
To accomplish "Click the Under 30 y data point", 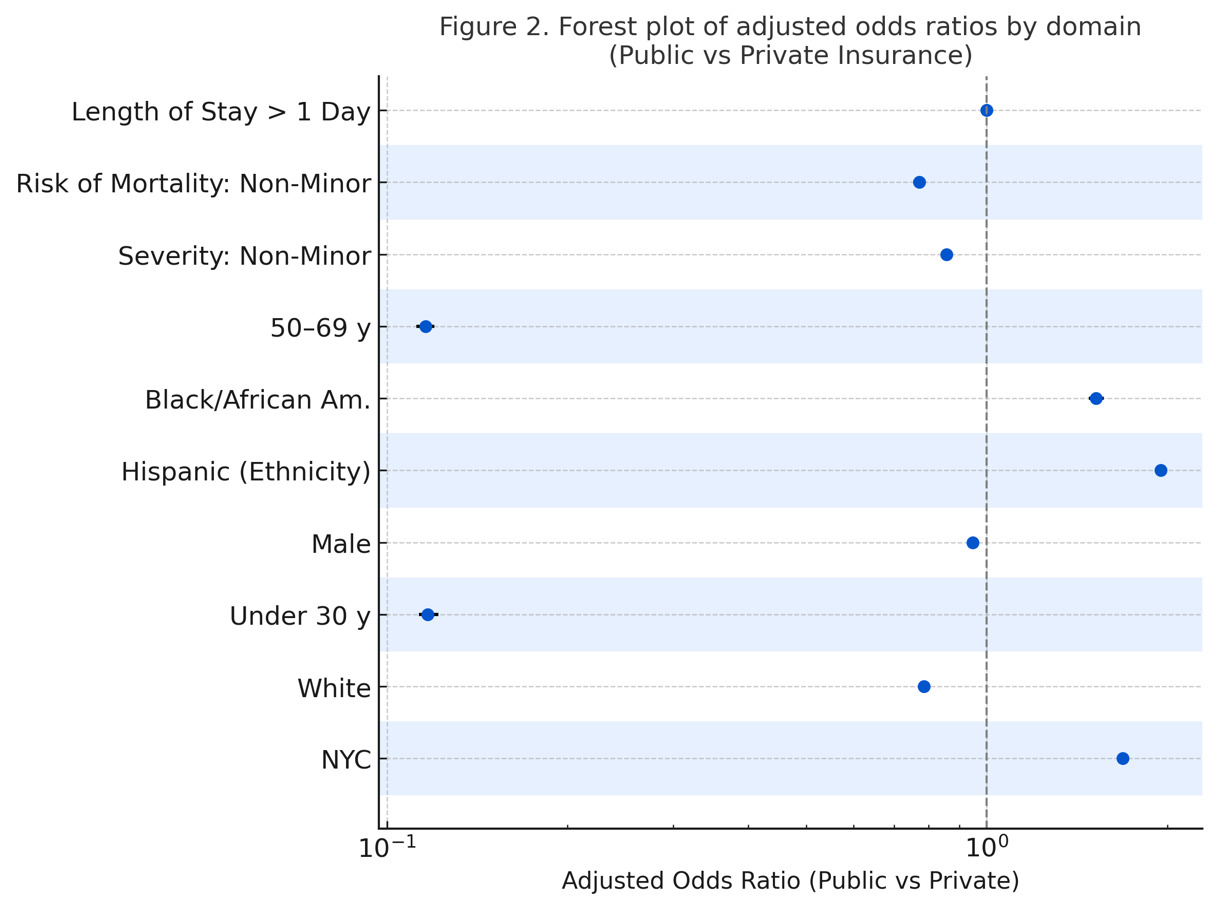I will click(x=427, y=615).
